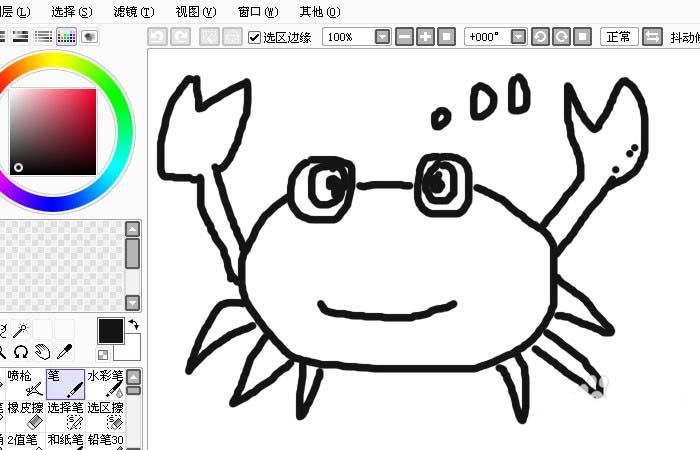Viewport: 700px width, 450px height.
Task: Select the 选区擦 selection eraser tool
Action: 105,416
